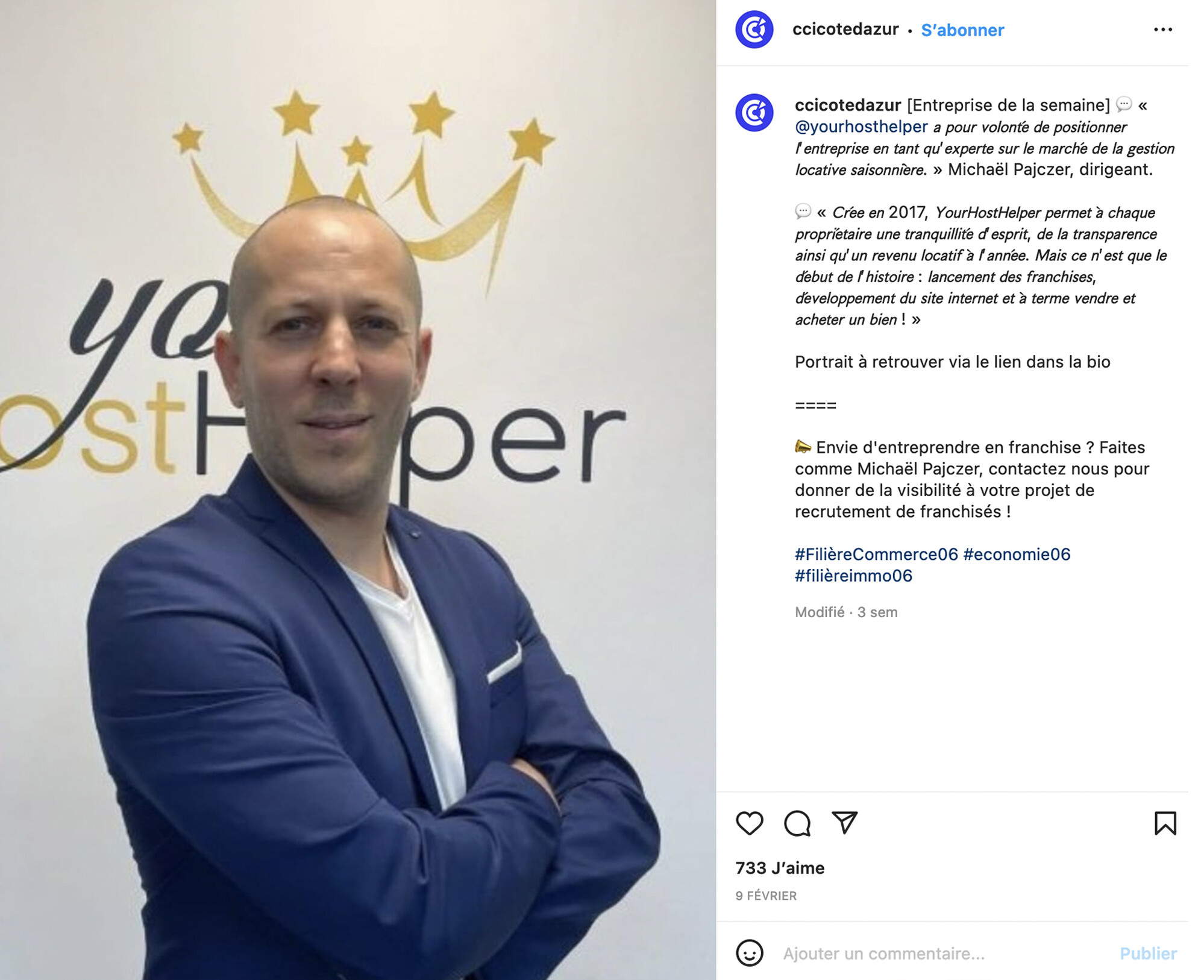This screenshot has height=980, width=1204.
Task: Open the @yourhosthelper mention
Action: pos(861,127)
